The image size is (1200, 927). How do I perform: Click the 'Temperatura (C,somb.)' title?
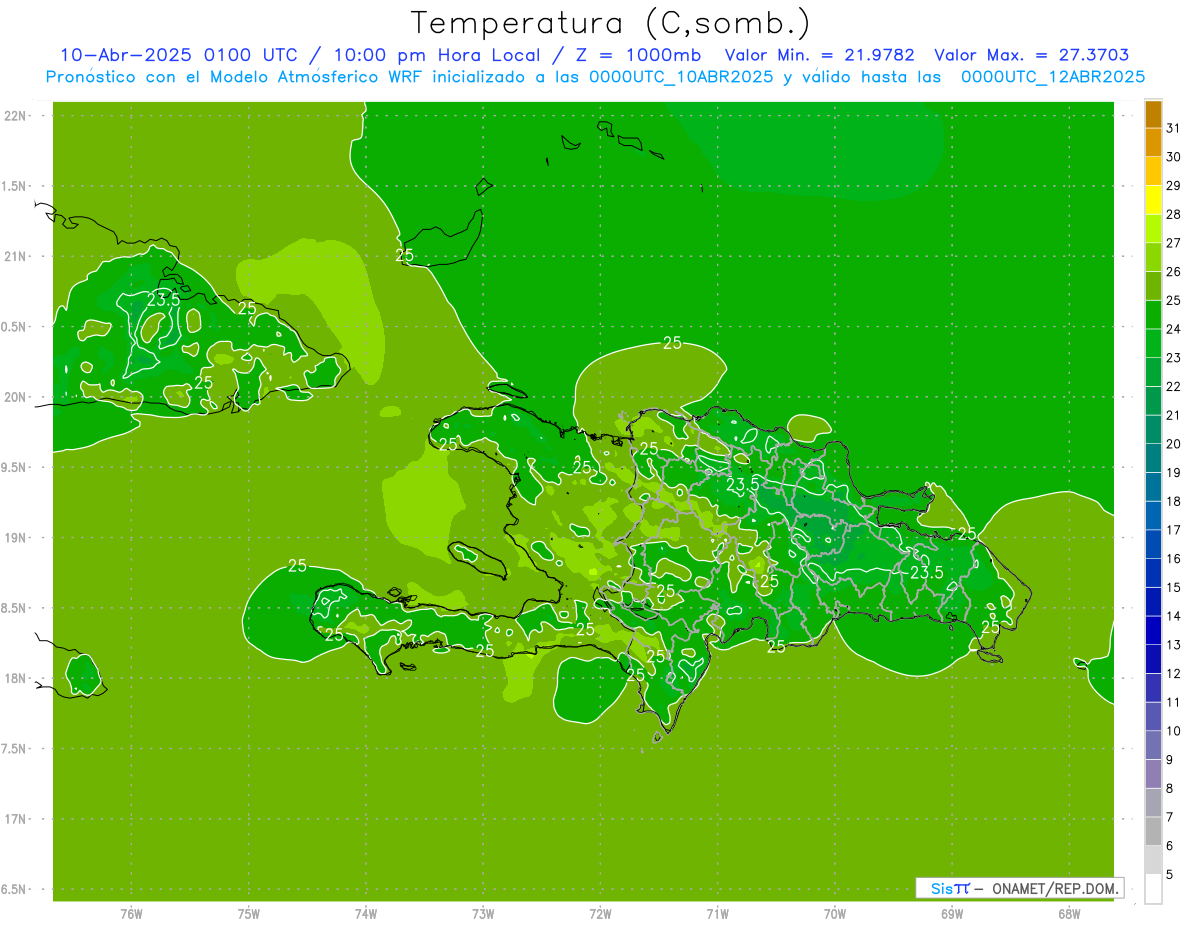611,22
